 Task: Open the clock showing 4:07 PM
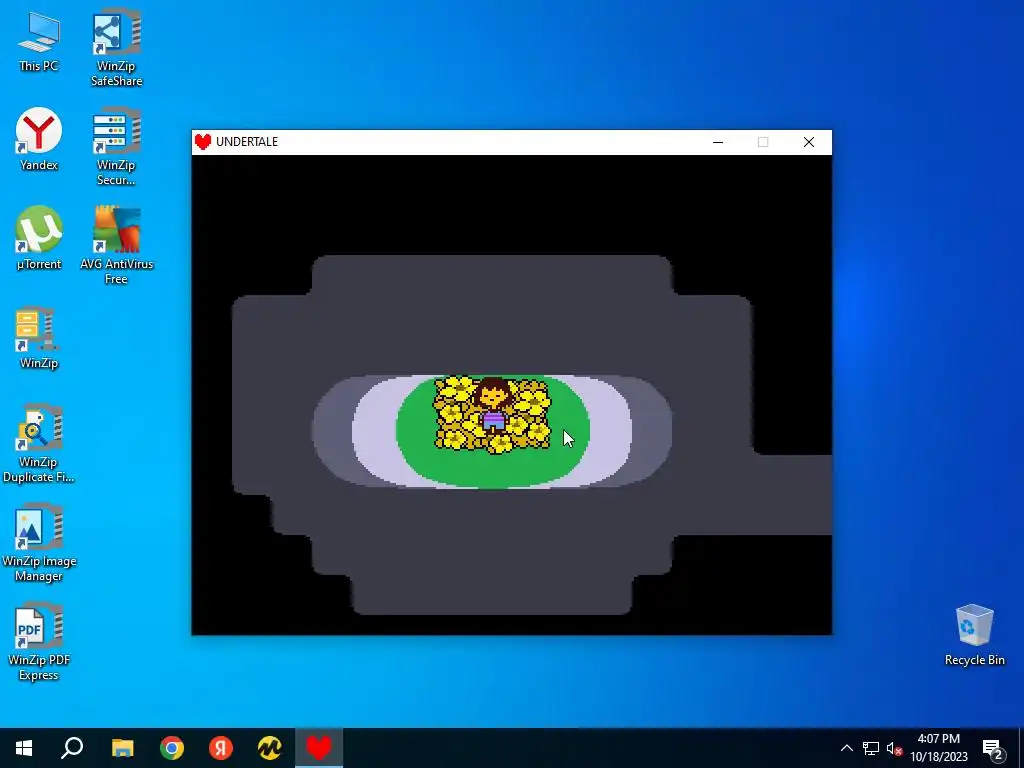coord(938,748)
